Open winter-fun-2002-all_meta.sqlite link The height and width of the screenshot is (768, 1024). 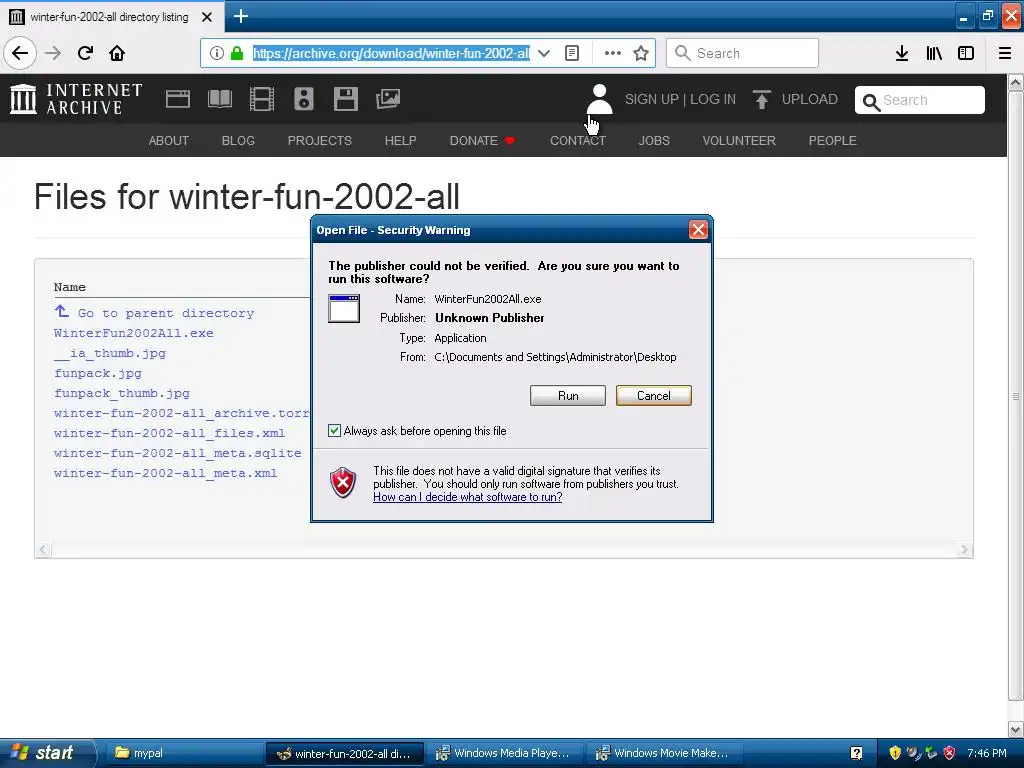click(178, 453)
